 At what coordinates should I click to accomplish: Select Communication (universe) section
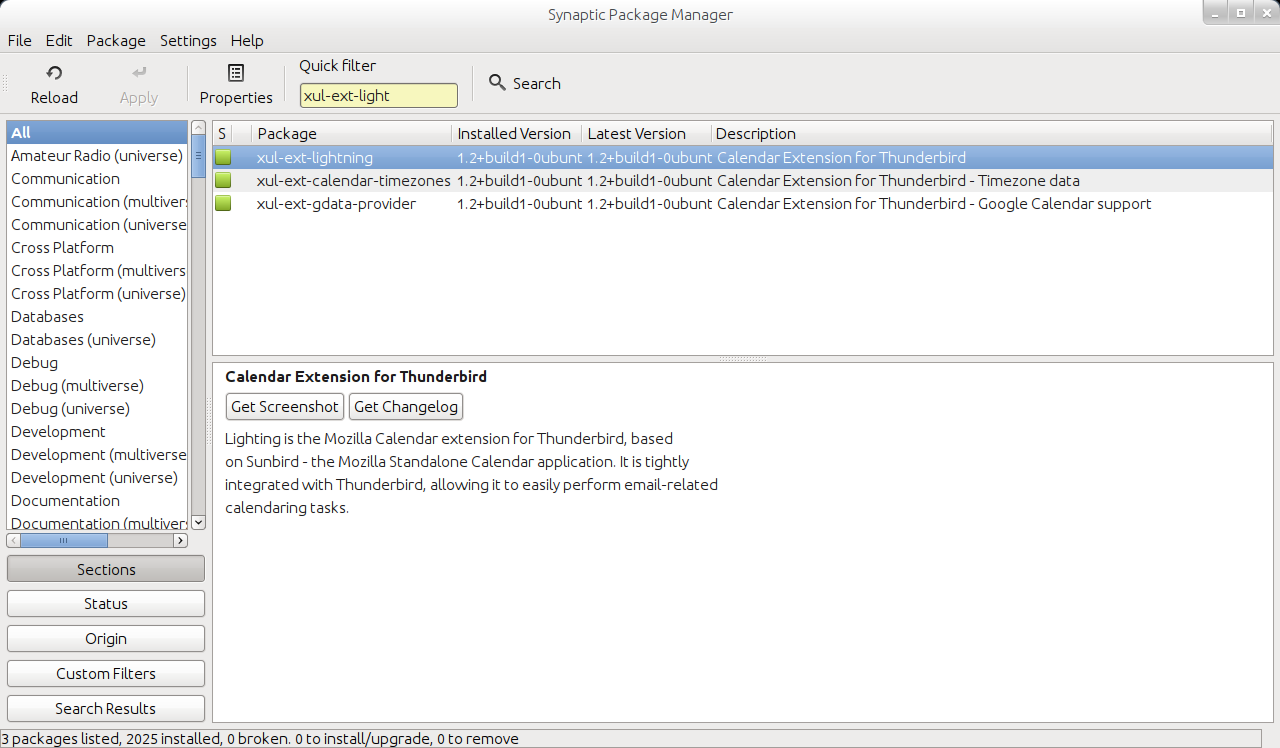98,225
